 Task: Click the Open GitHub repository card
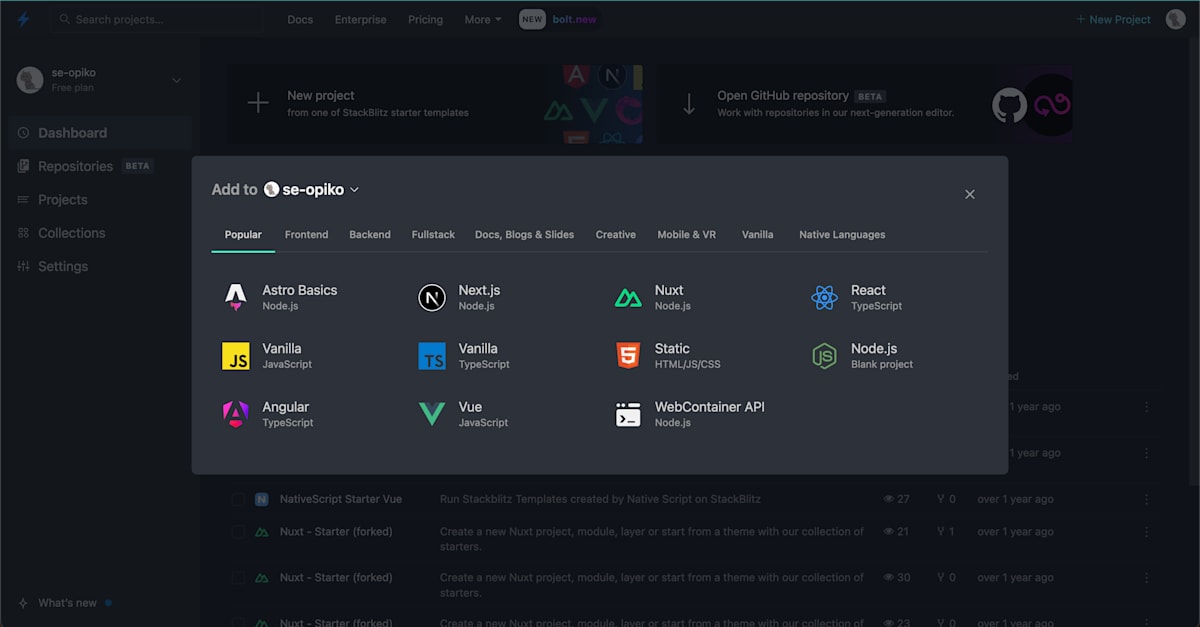click(x=864, y=104)
